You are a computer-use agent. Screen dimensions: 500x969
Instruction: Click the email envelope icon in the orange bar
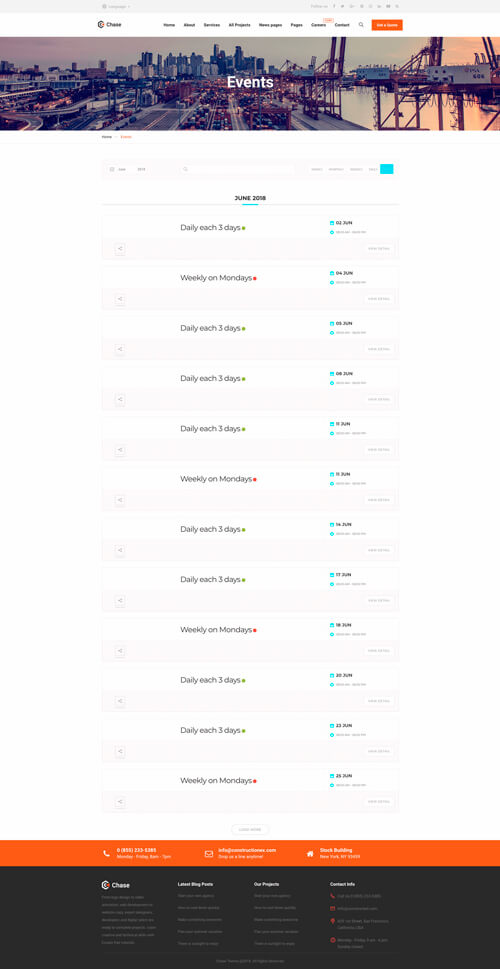pyautogui.click(x=209, y=853)
